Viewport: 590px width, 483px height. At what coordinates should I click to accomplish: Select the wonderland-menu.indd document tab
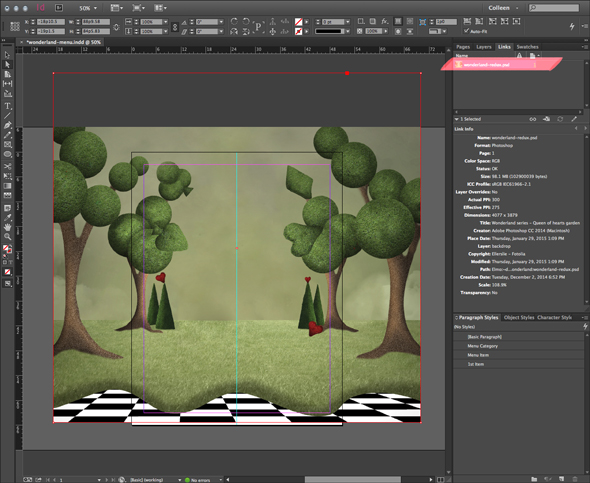tap(63, 42)
